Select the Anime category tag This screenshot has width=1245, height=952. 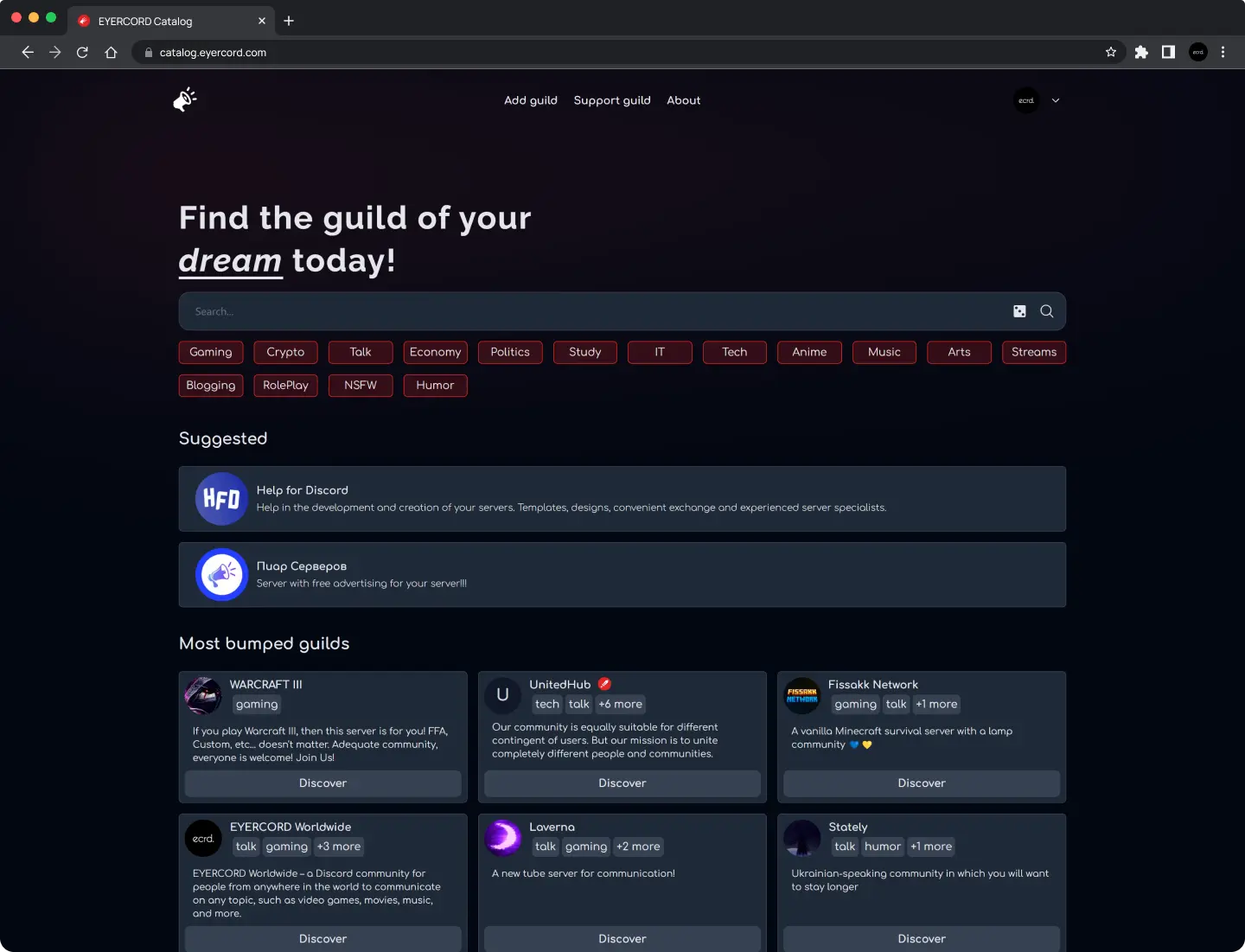(x=809, y=352)
